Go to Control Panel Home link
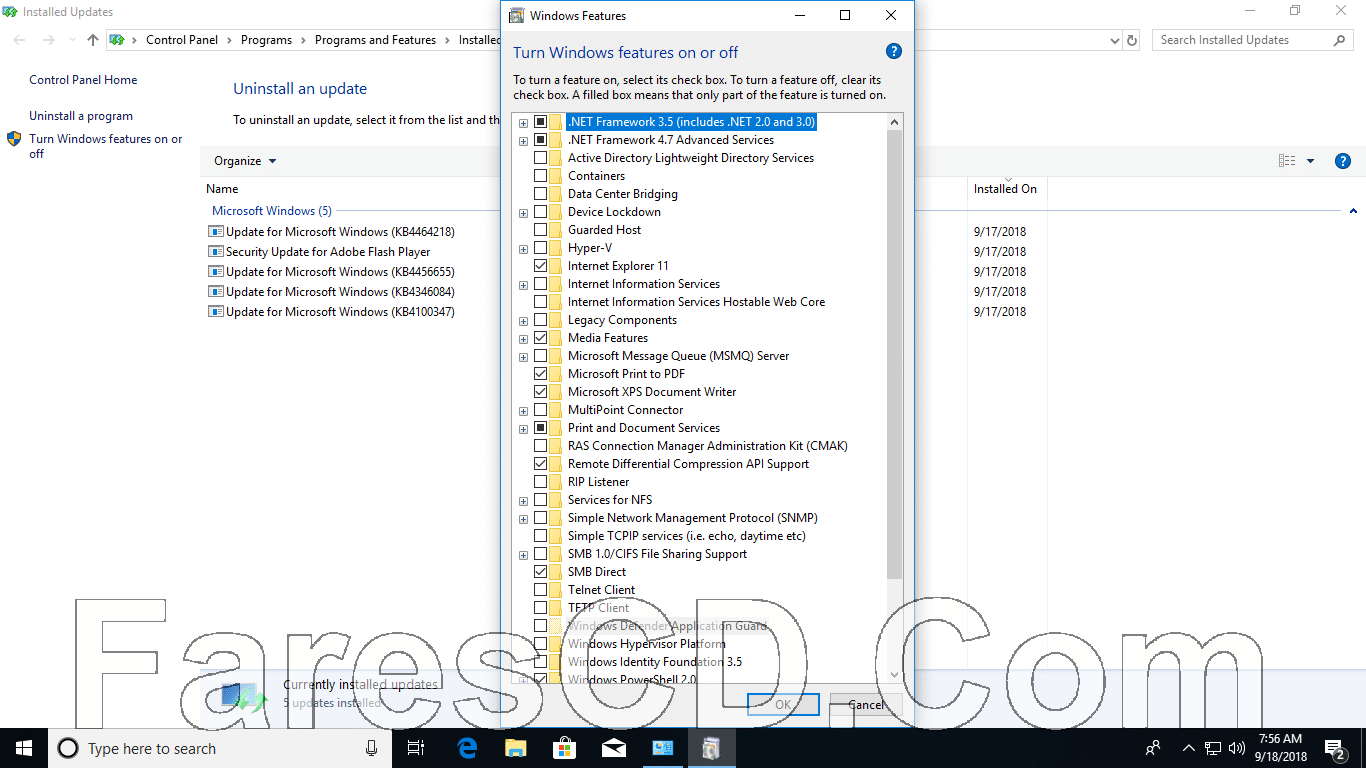The image size is (1366, 768). point(83,80)
